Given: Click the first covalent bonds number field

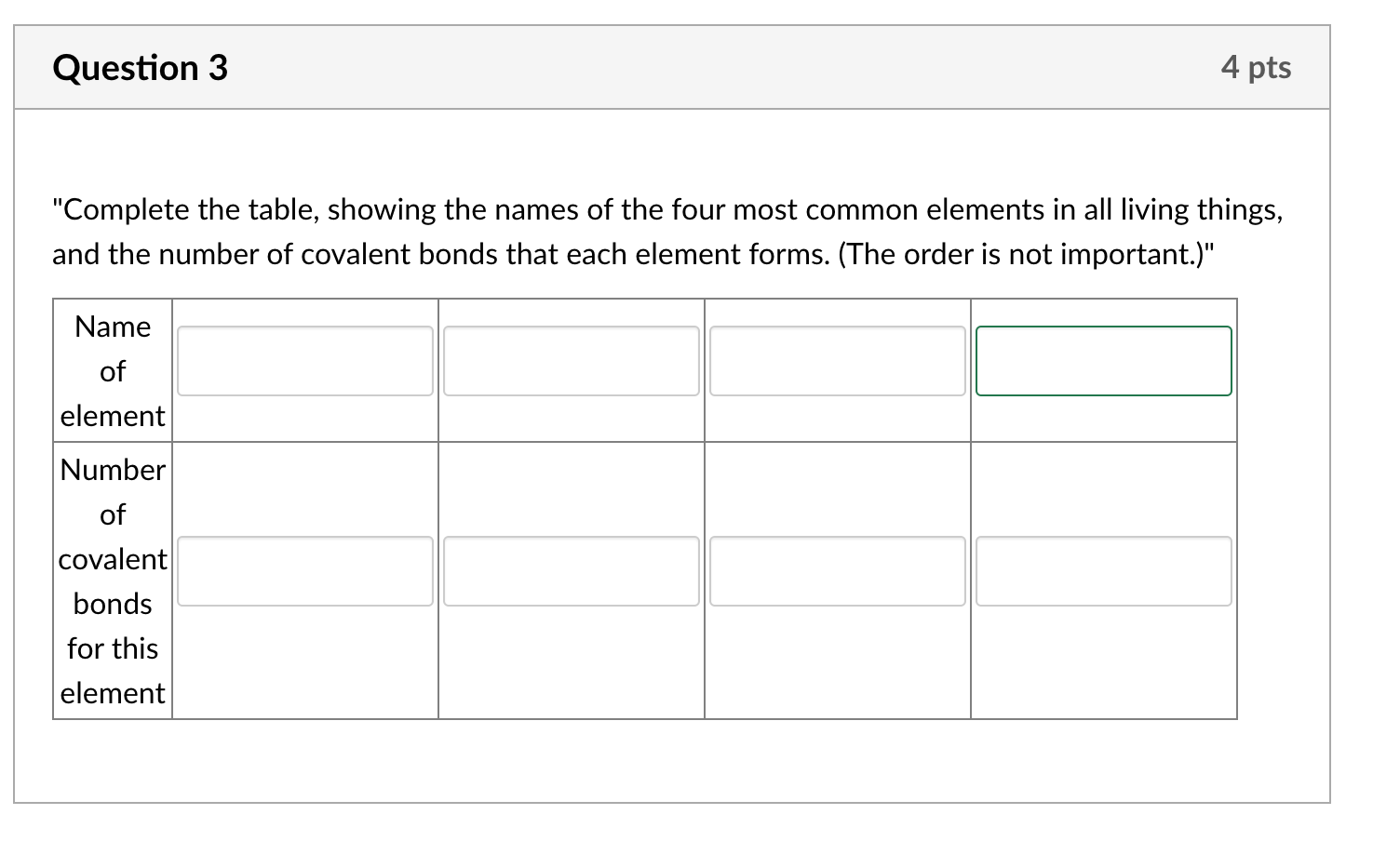Looking at the screenshot, I should point(305,571).
